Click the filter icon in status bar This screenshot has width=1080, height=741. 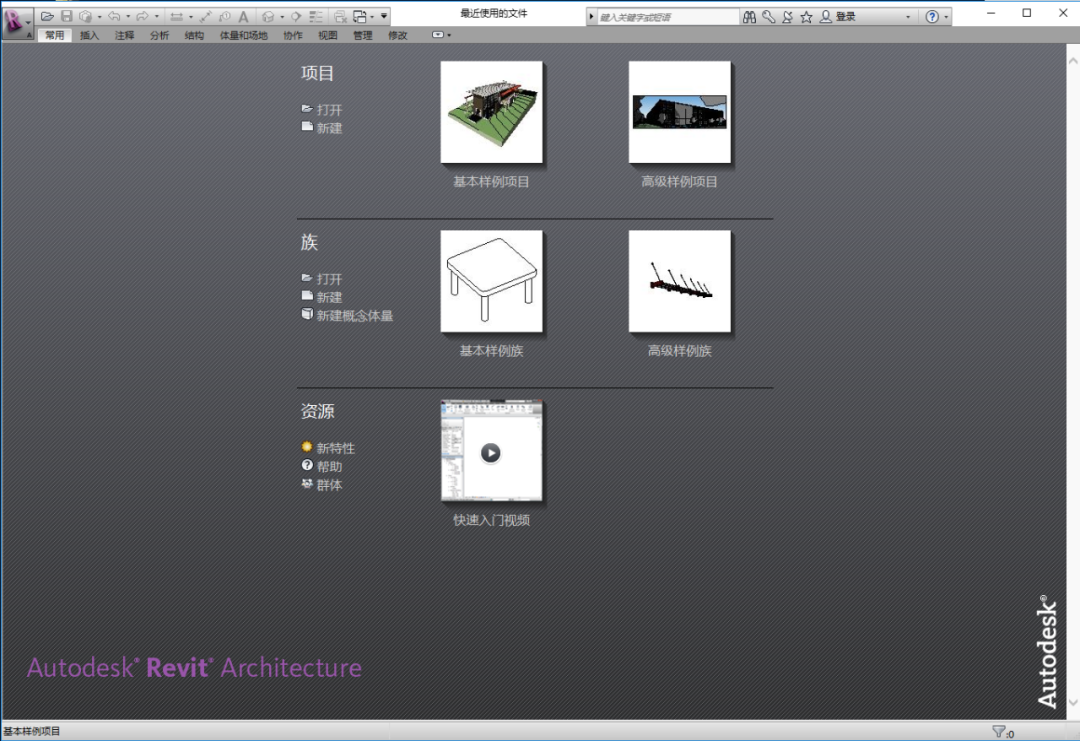coord(998,731)
